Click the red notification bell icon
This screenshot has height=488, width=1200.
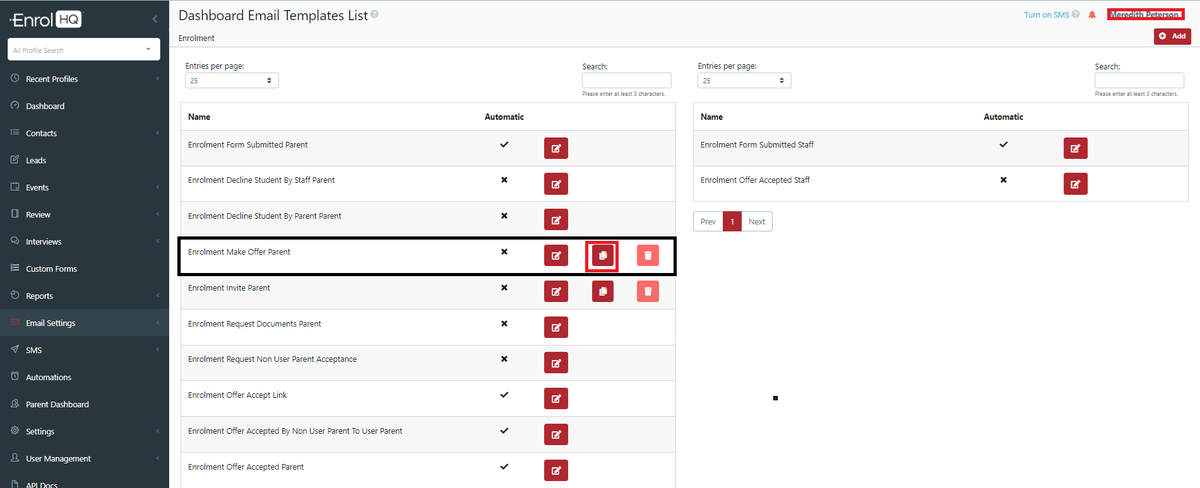(x=1092, y=15)
